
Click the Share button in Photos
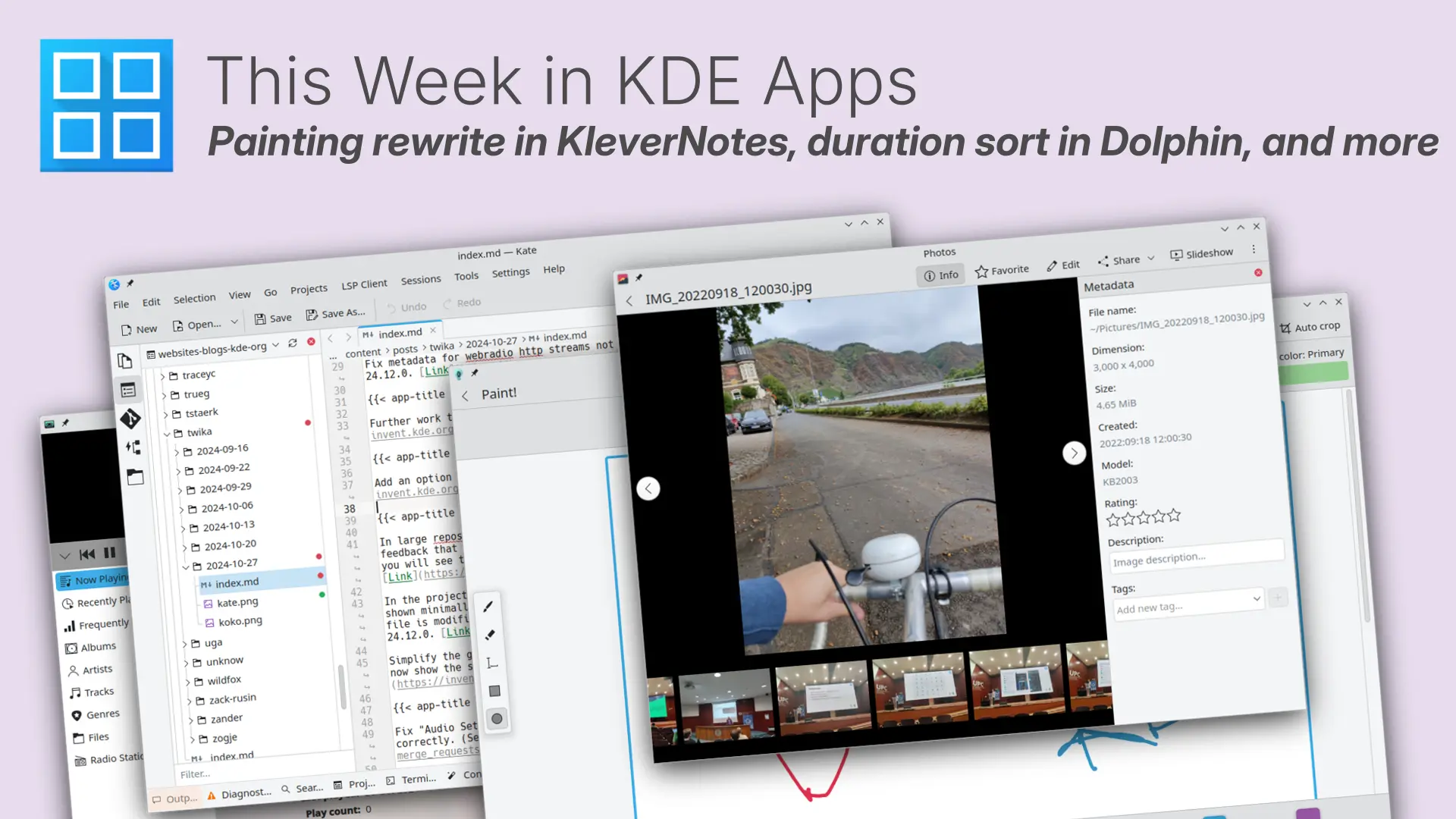tap(1119, 261)
